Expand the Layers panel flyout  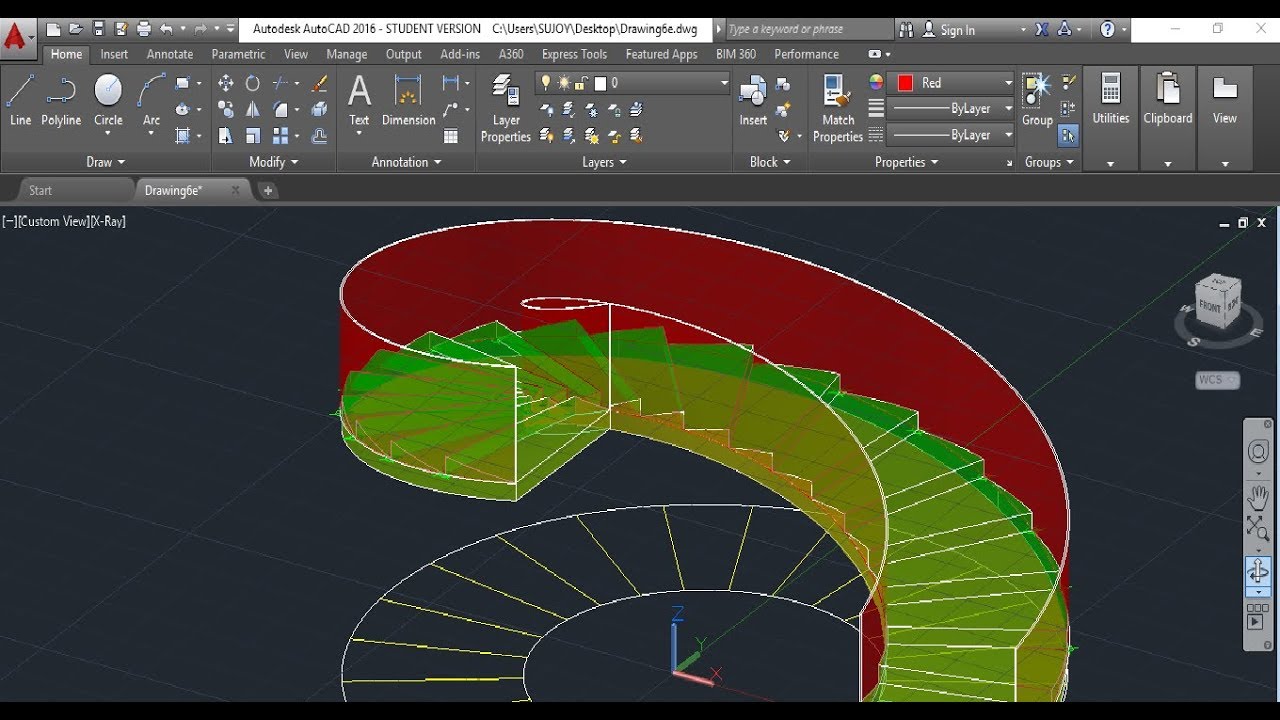pyautogui.click(x=604, y=162)
